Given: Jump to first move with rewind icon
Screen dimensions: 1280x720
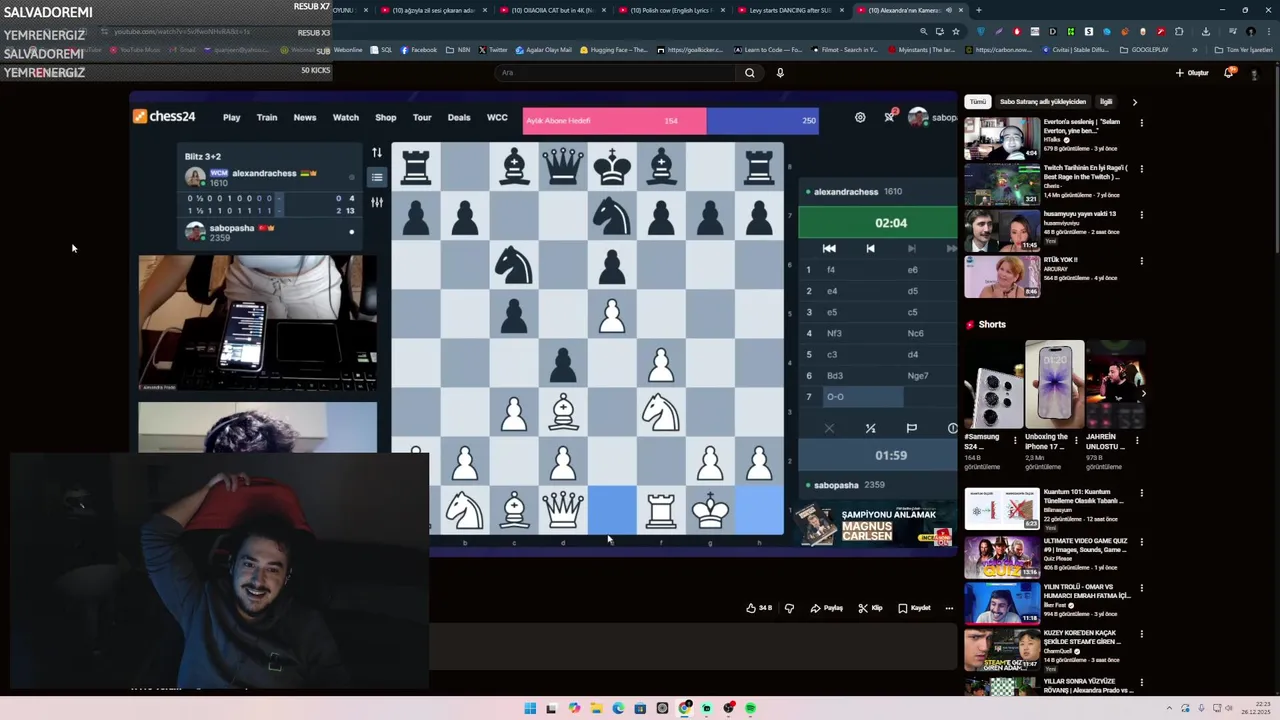Looking at the screenshot, I should (x=829, y=248).
